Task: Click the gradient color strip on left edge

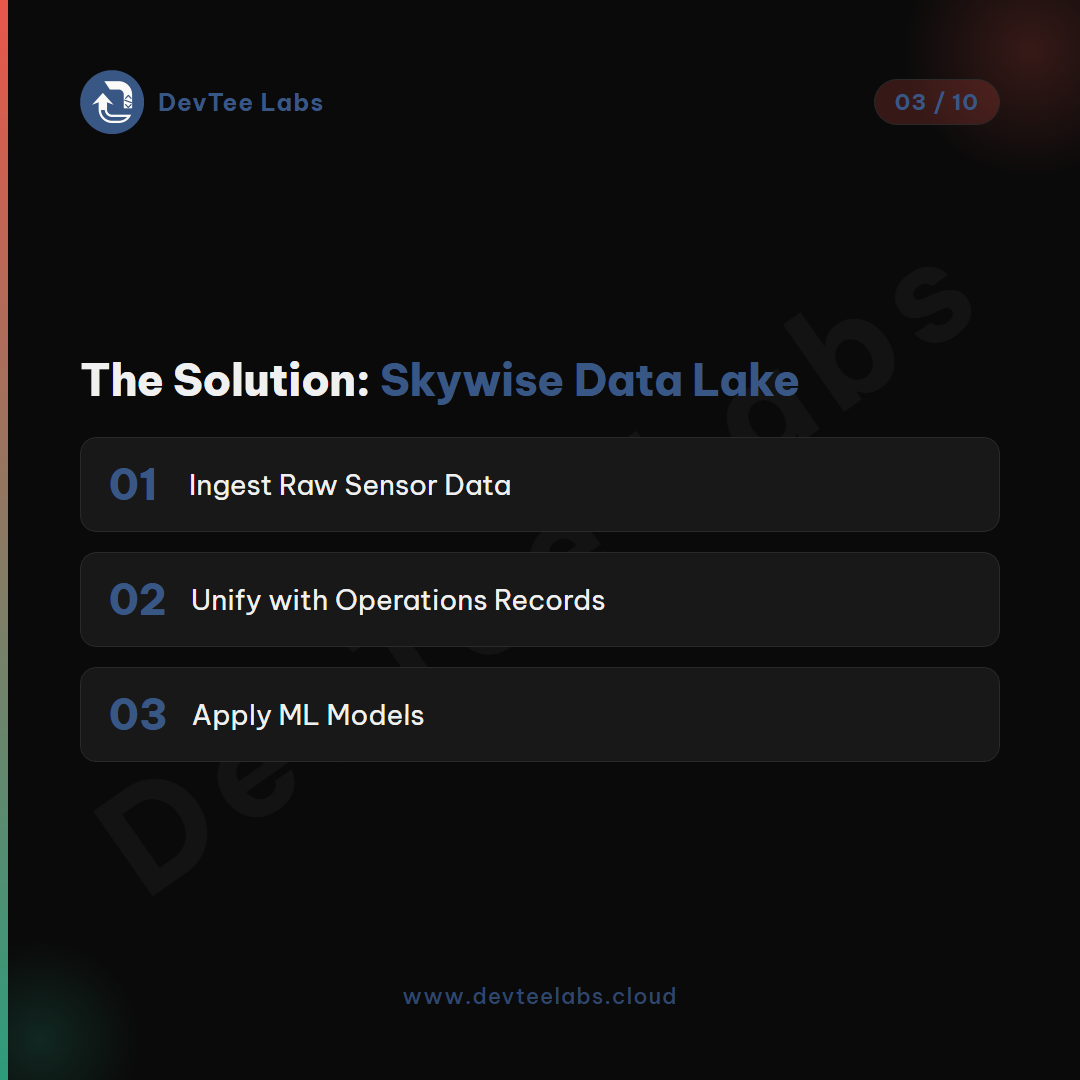Action: (x=3, y=540)
